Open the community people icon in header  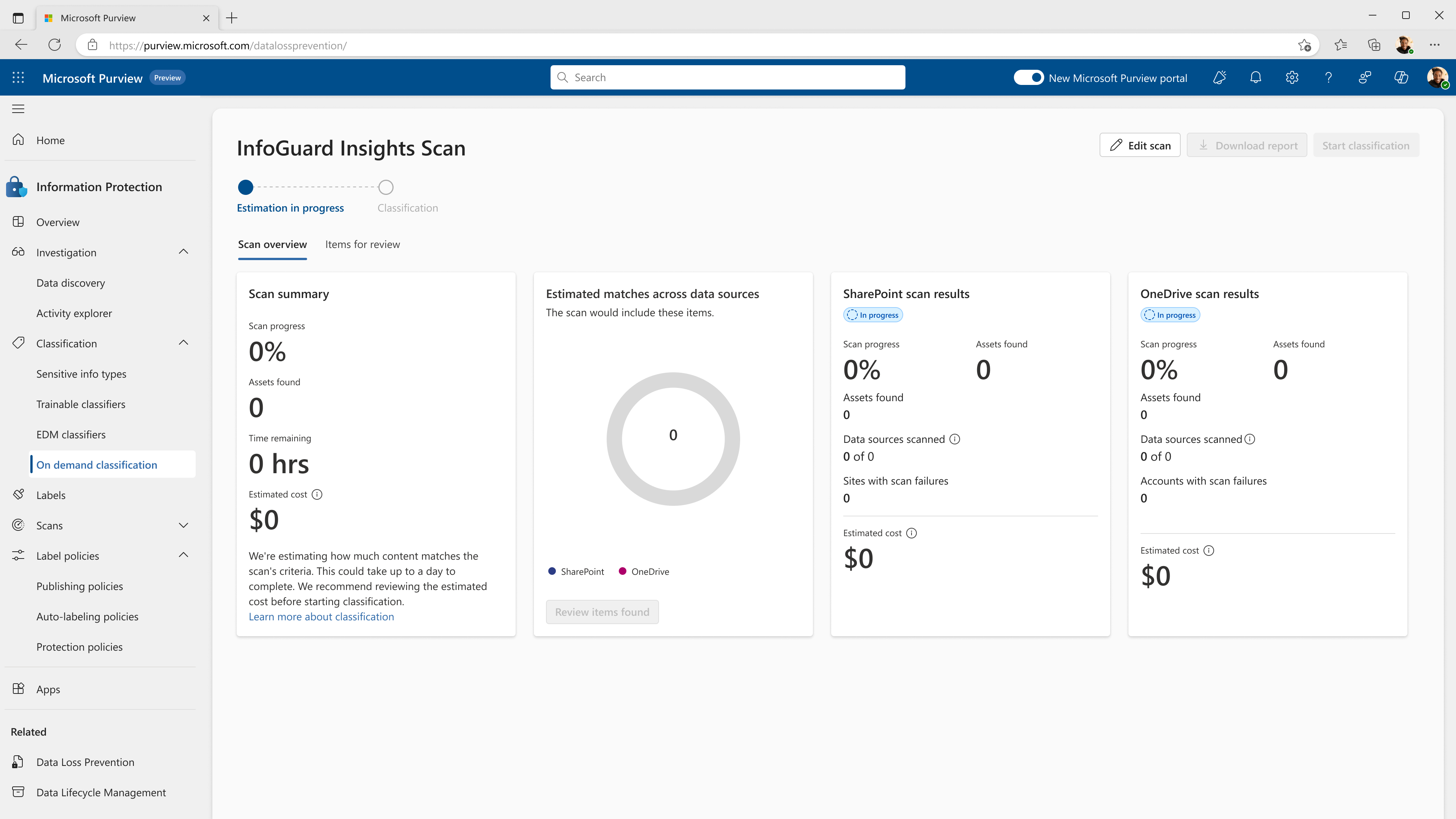[1365, 77]
